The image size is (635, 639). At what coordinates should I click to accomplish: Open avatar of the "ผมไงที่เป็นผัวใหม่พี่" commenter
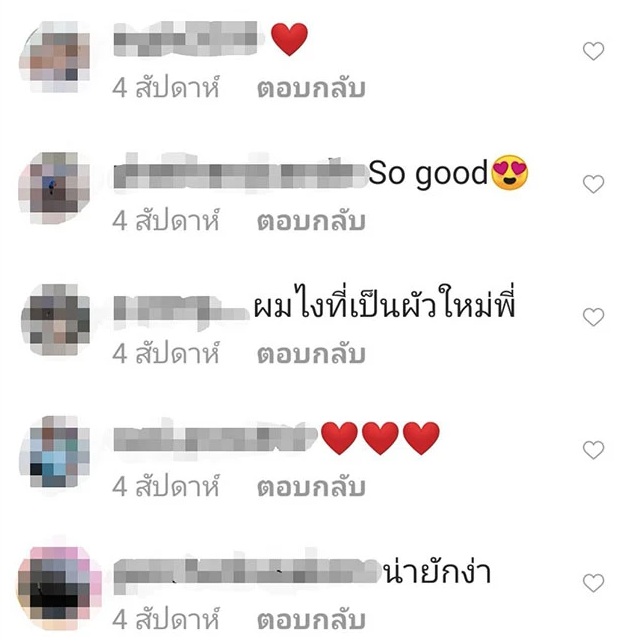[55, 320]
